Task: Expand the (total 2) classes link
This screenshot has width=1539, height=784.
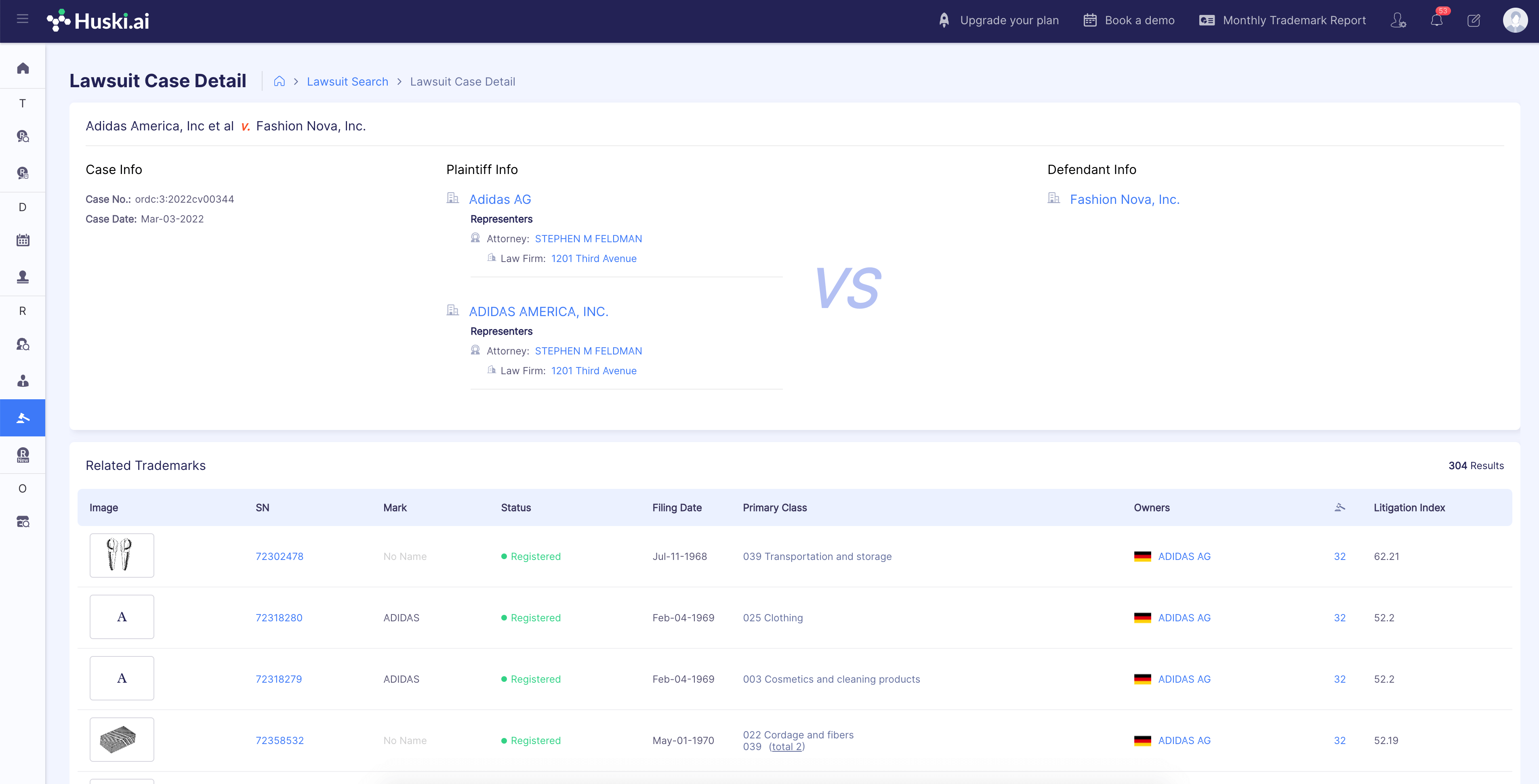Action: click(x=786, y=746)
